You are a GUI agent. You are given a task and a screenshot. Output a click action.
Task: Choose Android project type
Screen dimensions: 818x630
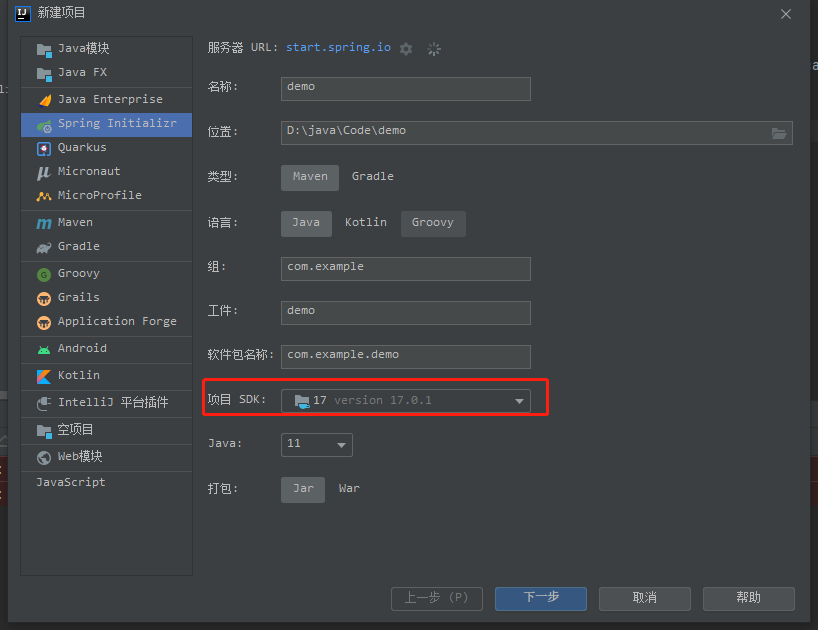tap(106, 349)
